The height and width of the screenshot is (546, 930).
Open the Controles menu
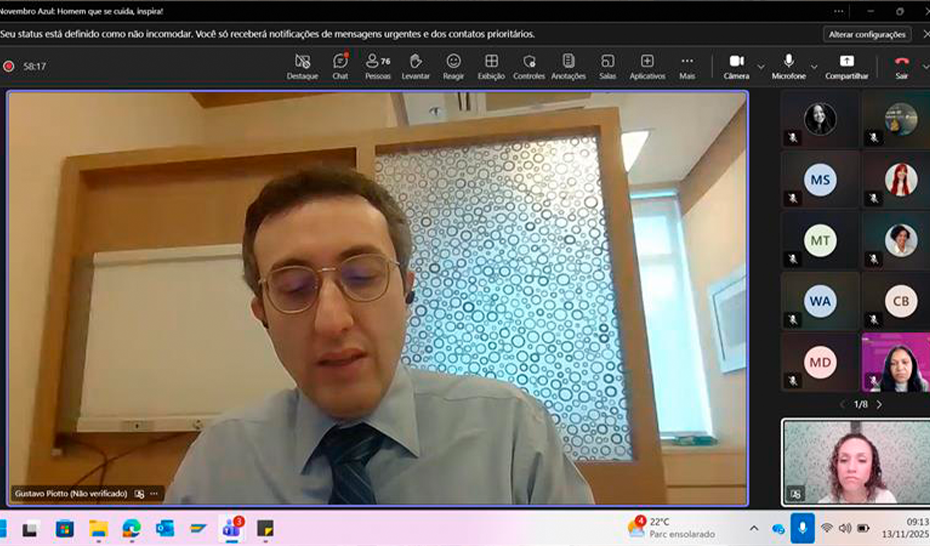click(529, 66)
